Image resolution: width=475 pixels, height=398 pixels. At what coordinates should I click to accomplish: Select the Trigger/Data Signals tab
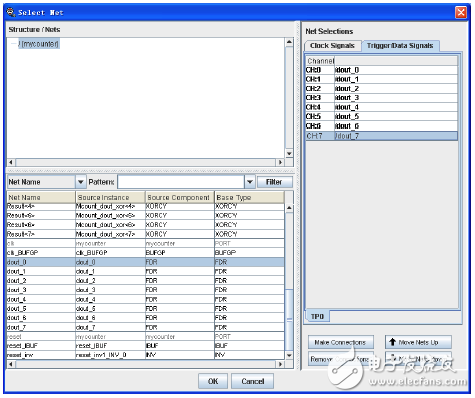(400, 46)
